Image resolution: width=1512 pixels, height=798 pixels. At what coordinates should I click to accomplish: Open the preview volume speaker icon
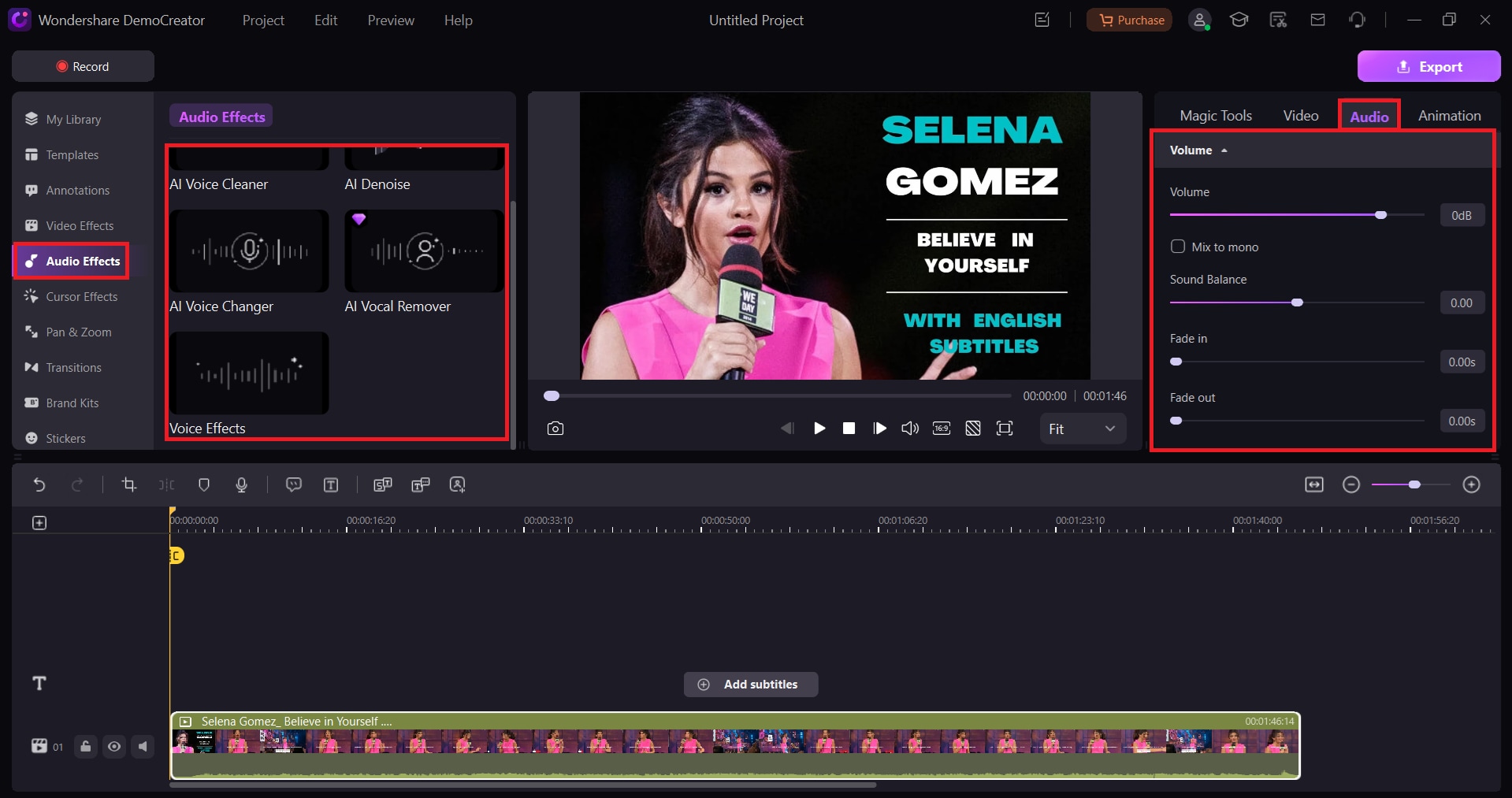910,429
